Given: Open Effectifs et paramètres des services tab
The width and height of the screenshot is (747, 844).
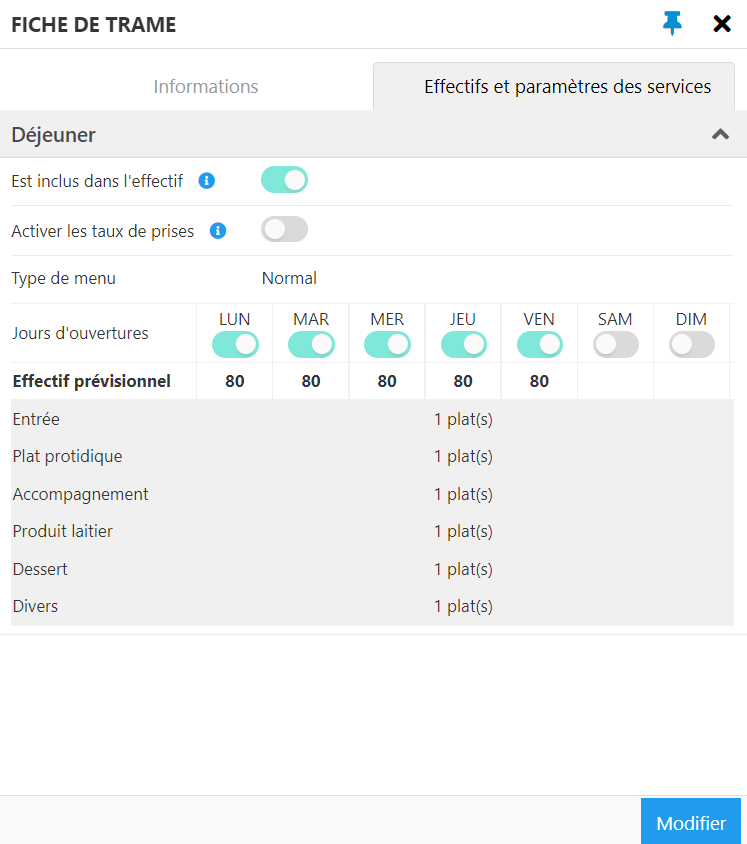Looking at the screenshot, I should tap(567, 87).
